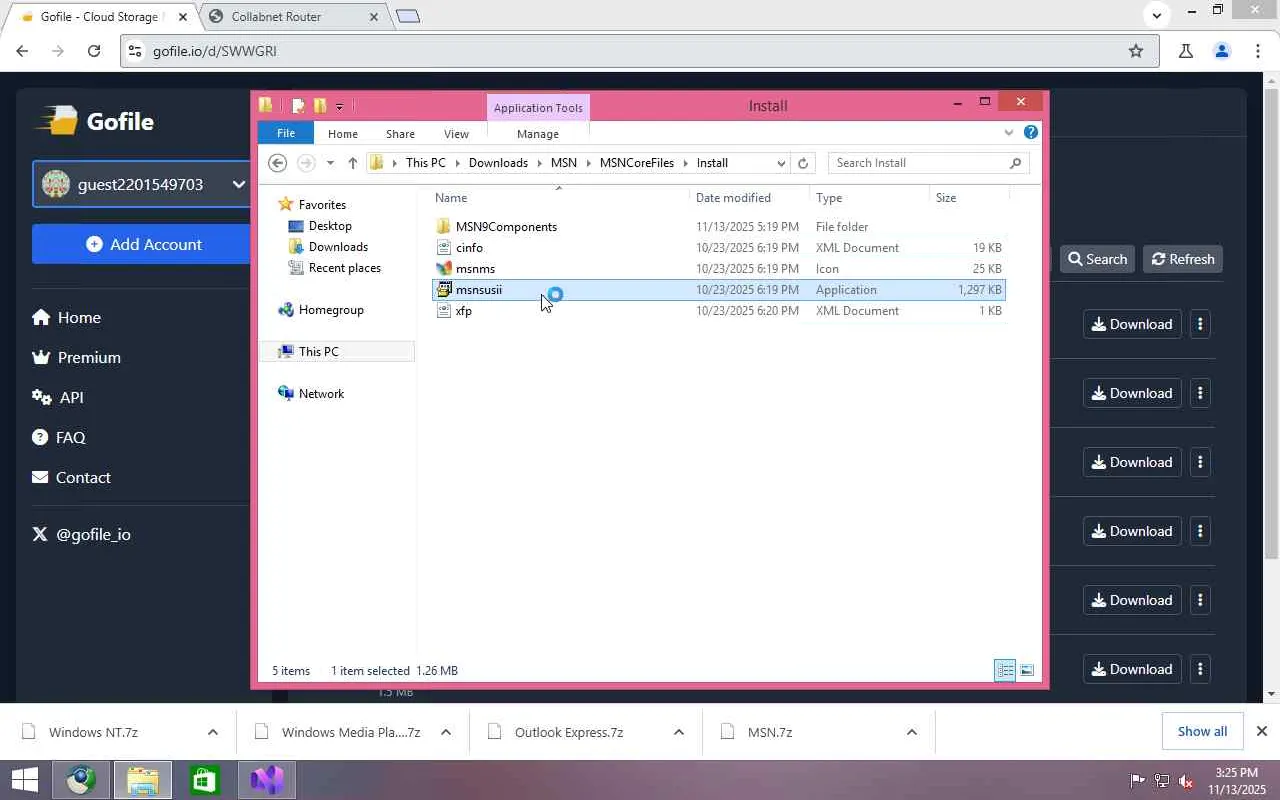Select the msnsusii application file
This screenshot has width=1280, height=800.
coord(718,290)
